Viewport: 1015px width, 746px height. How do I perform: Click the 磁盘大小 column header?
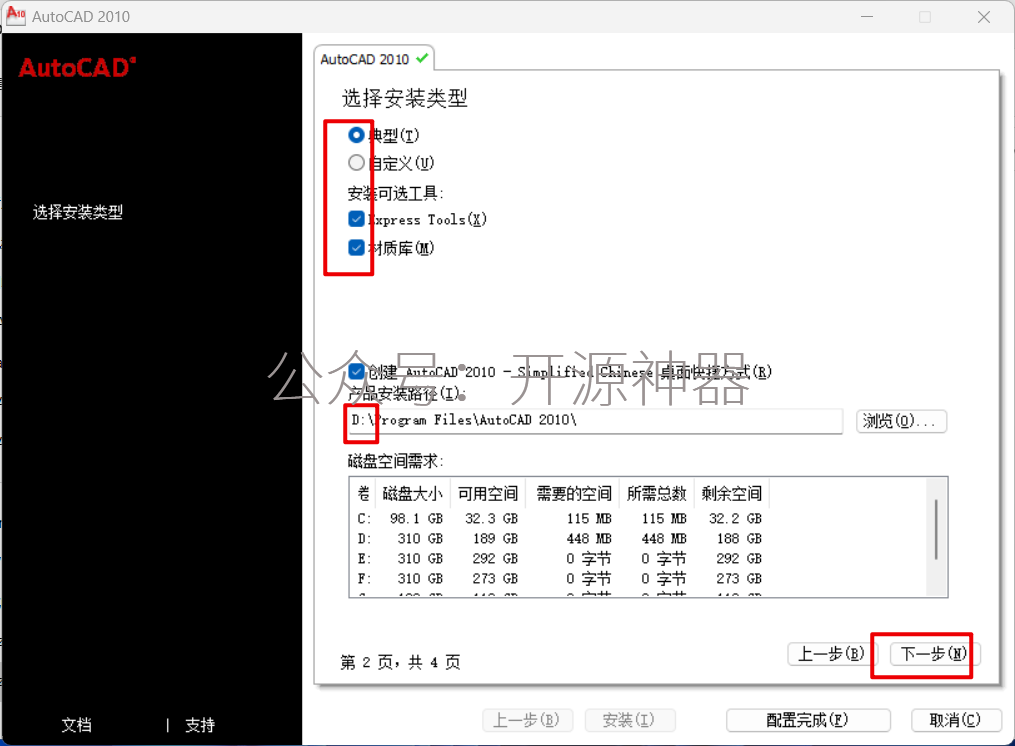(413, 493)
